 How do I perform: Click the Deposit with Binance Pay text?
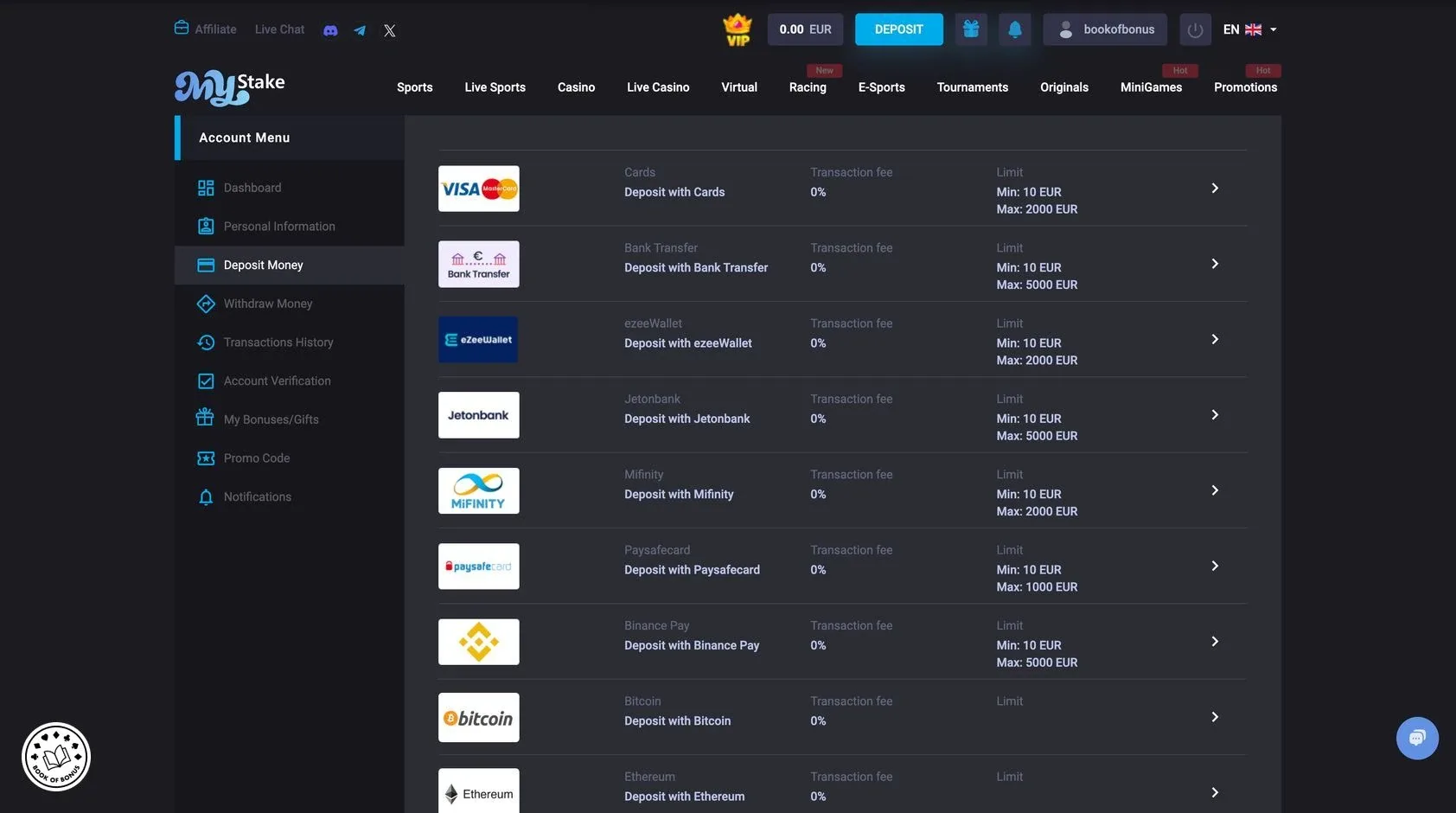(x=692, y=645)
